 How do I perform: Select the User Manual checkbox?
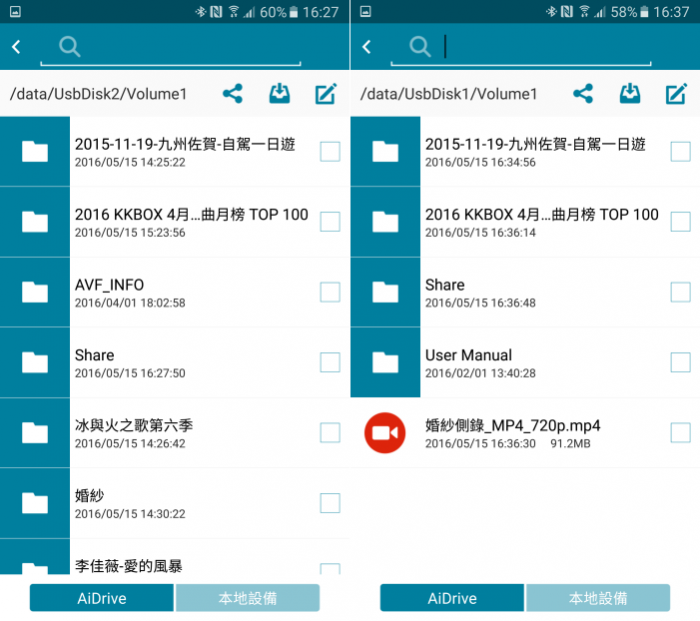680,362
